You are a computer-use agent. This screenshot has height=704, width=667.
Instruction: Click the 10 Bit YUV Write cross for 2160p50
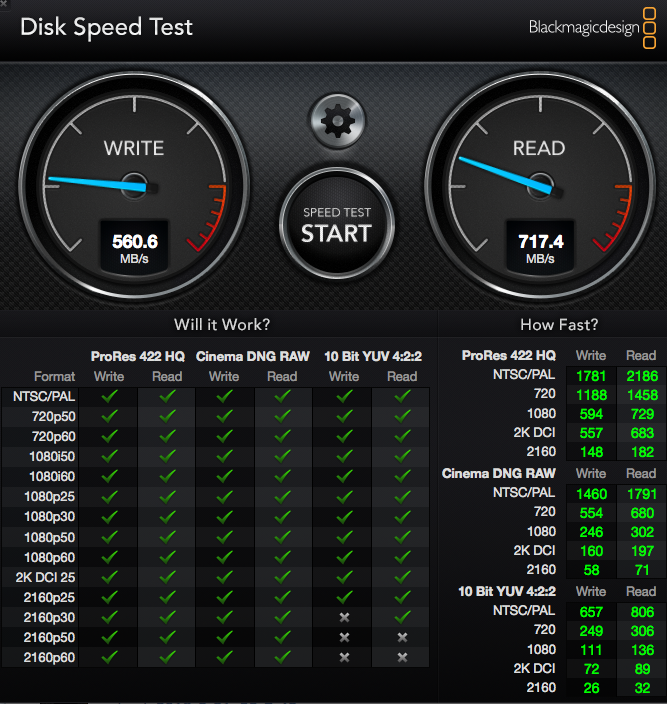pos(344,637)
